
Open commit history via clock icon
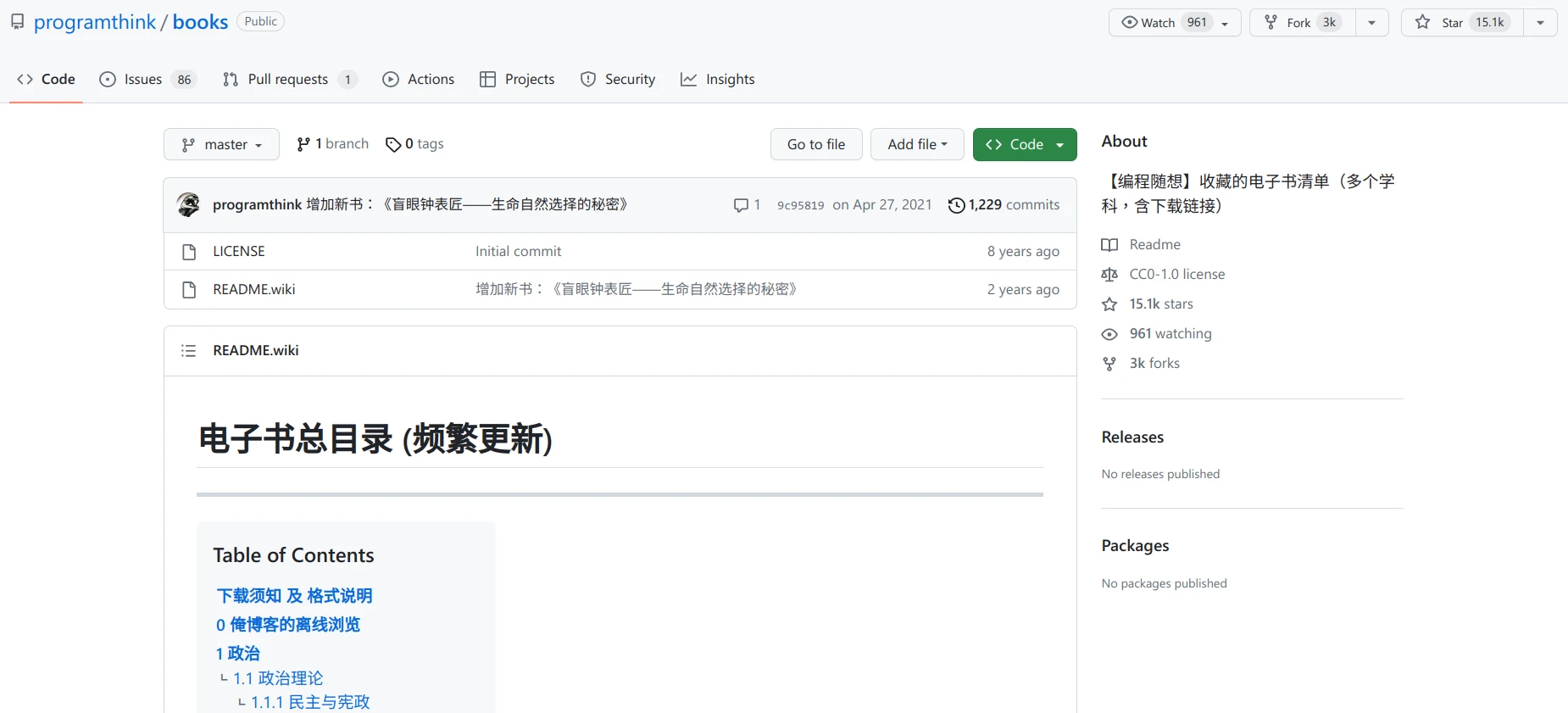(956, 205)
